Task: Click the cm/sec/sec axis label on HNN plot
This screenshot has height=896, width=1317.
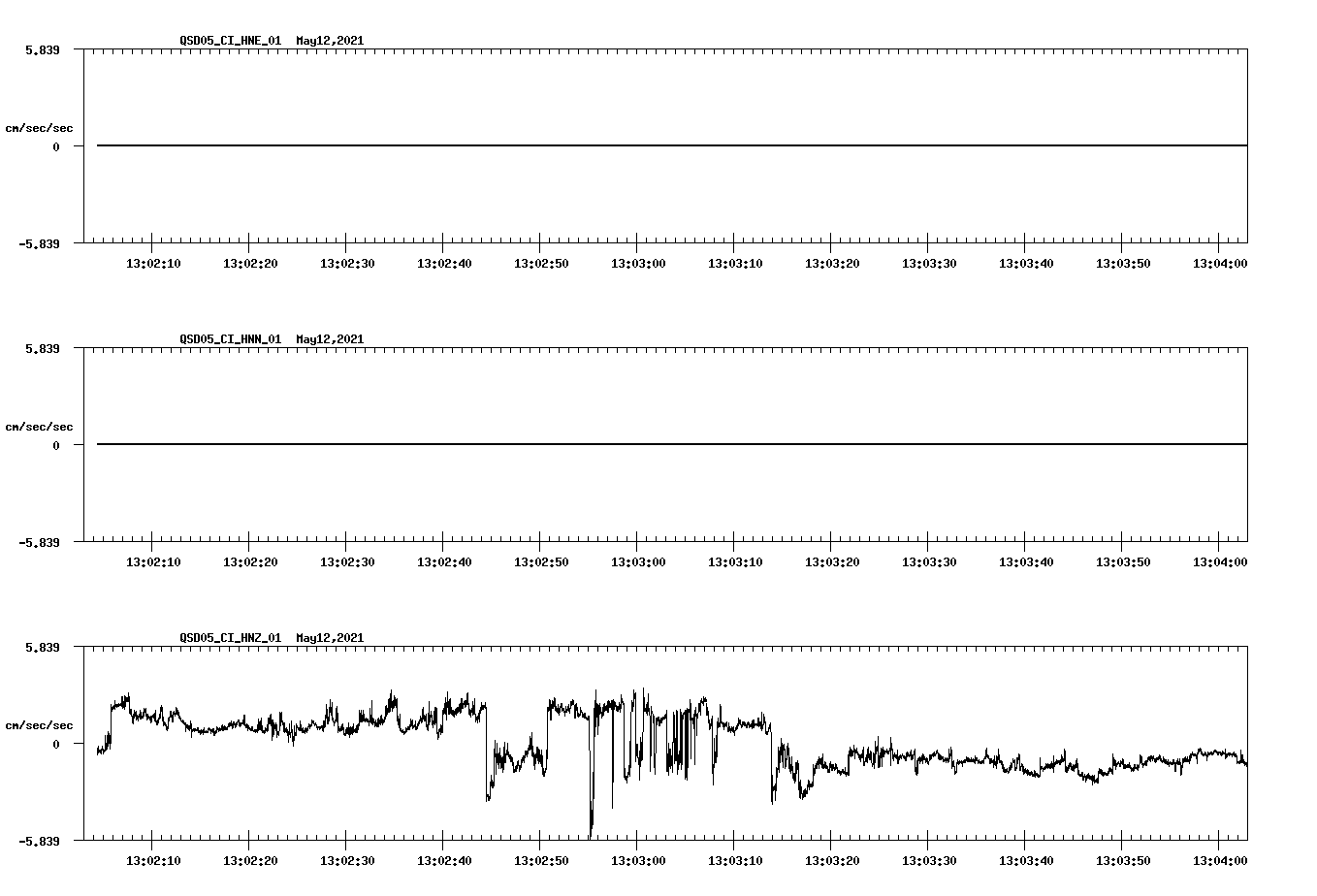Action: coord(41,426)
